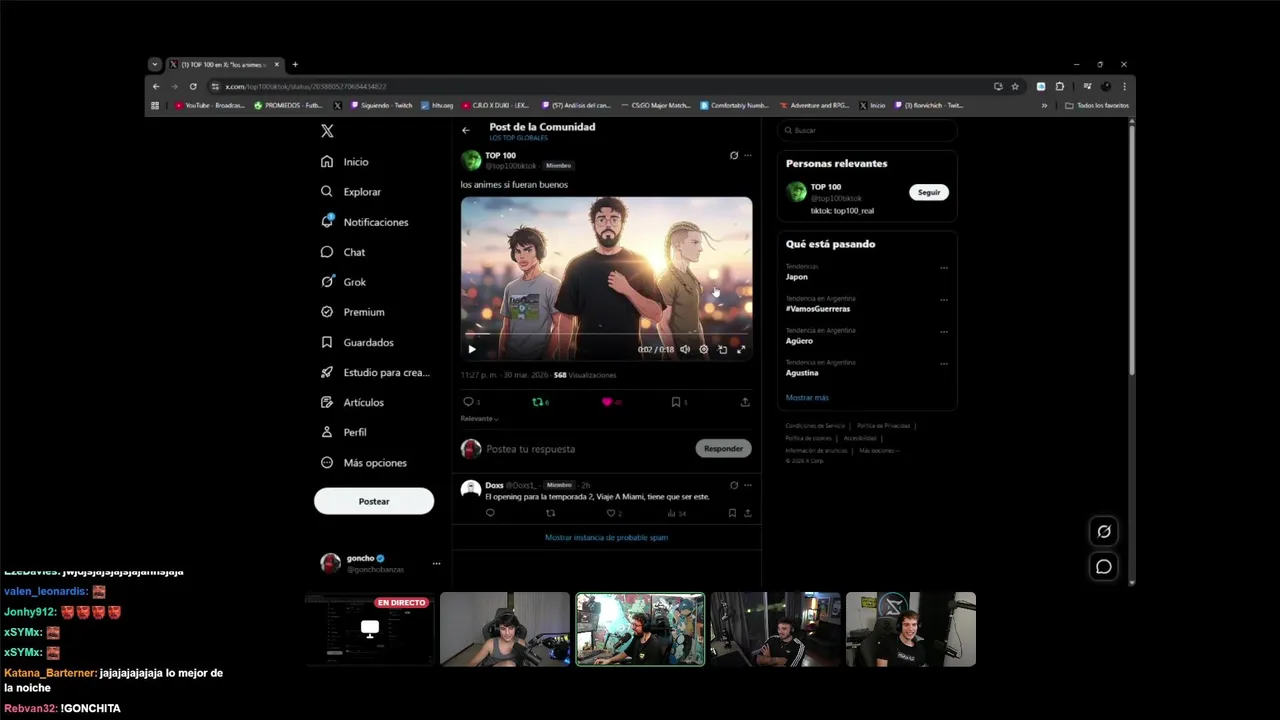Image resolution: width=1280 pixels, height=720 pixels.
Task: Toggle picture-in-picture on the video
Action: (722, 349)
